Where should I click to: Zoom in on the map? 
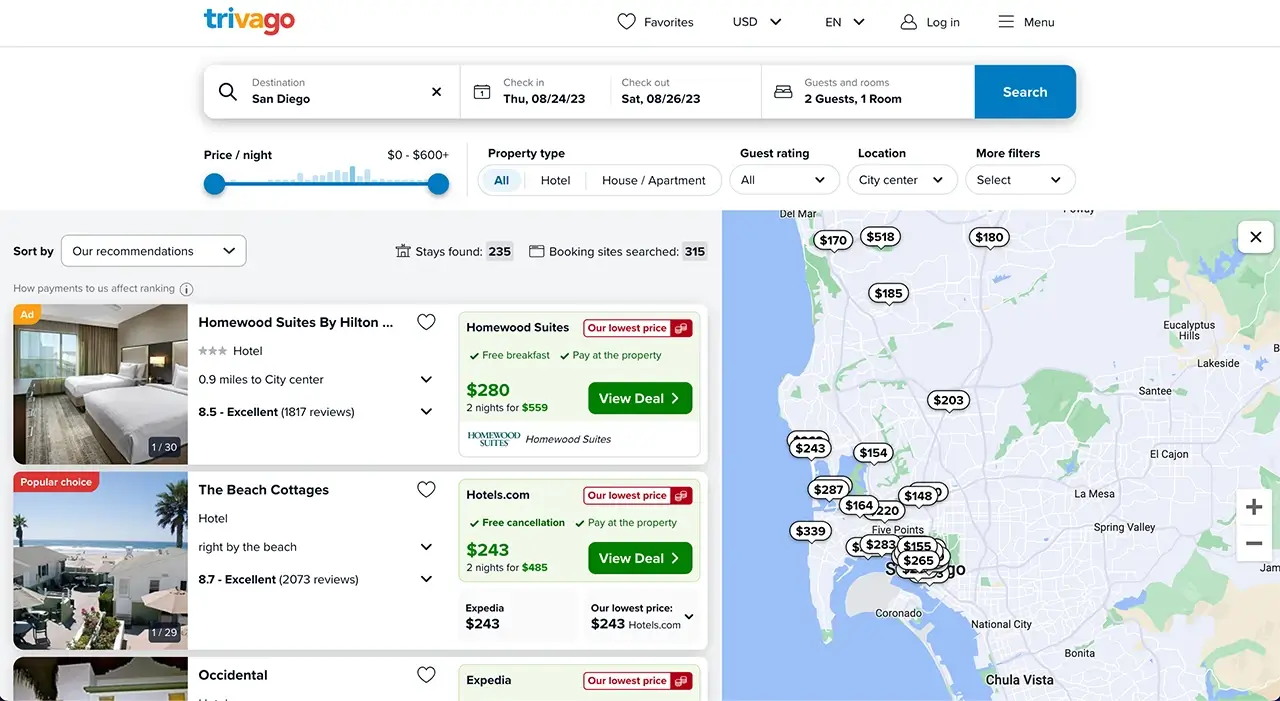coord(1254,507)
